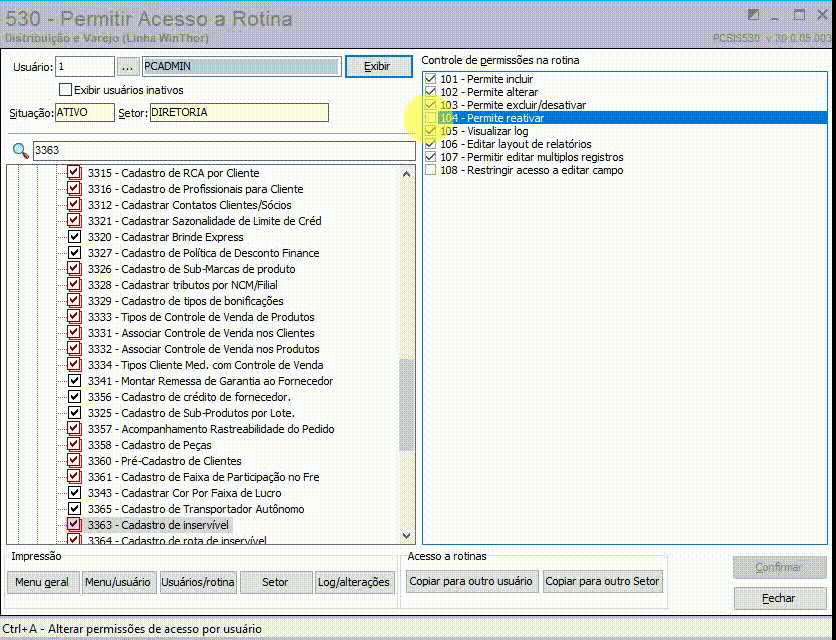Toggle checkbox for 3365 Cadastro de Transportador Autônomo
This screenshot has height=640, width=836.
click(74, 508)
